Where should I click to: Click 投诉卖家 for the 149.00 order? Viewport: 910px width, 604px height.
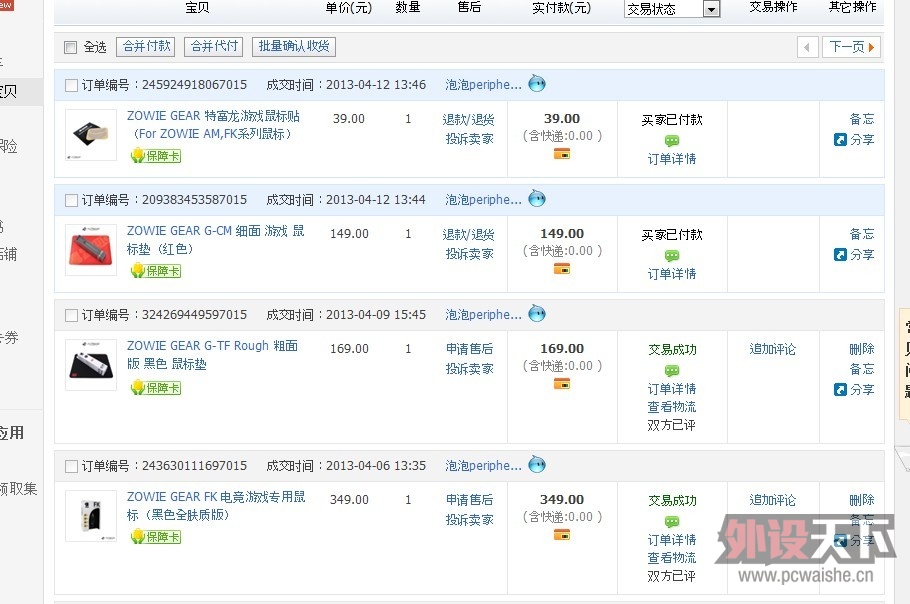pos(470,254)
